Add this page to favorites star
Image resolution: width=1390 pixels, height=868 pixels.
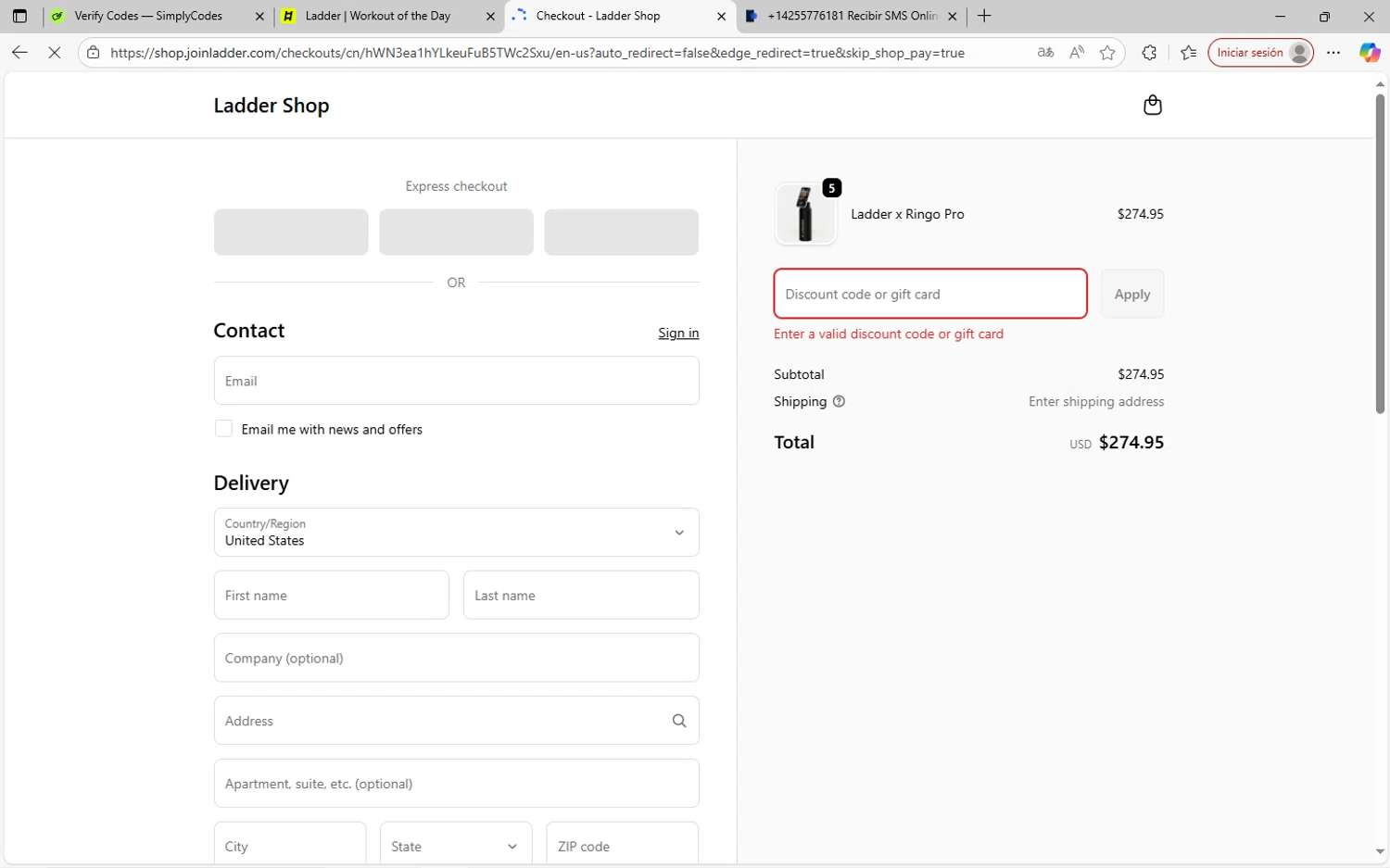click(1107, 53)
